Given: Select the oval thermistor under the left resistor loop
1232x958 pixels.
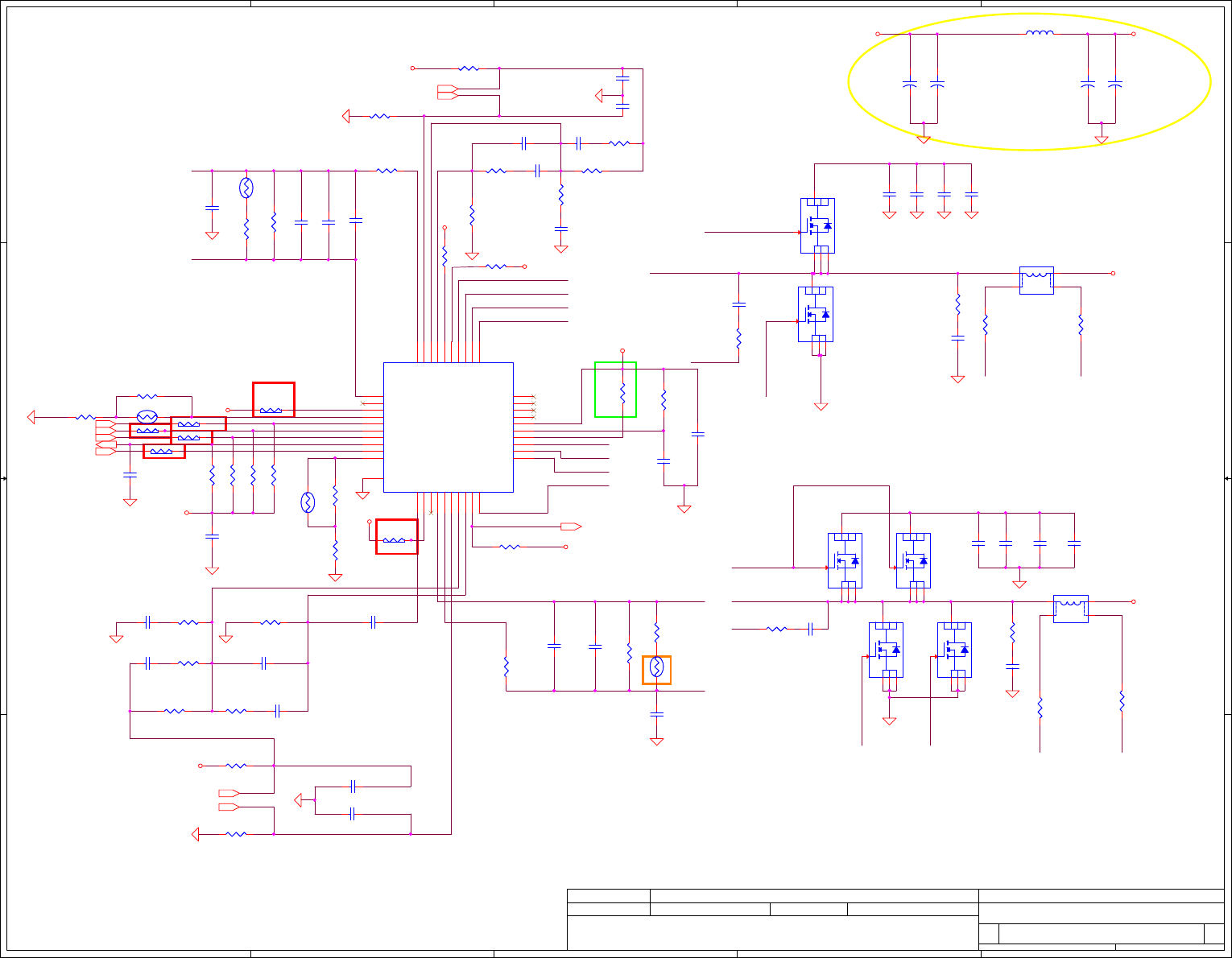Looking at the screenshot, I should (147, 417).
